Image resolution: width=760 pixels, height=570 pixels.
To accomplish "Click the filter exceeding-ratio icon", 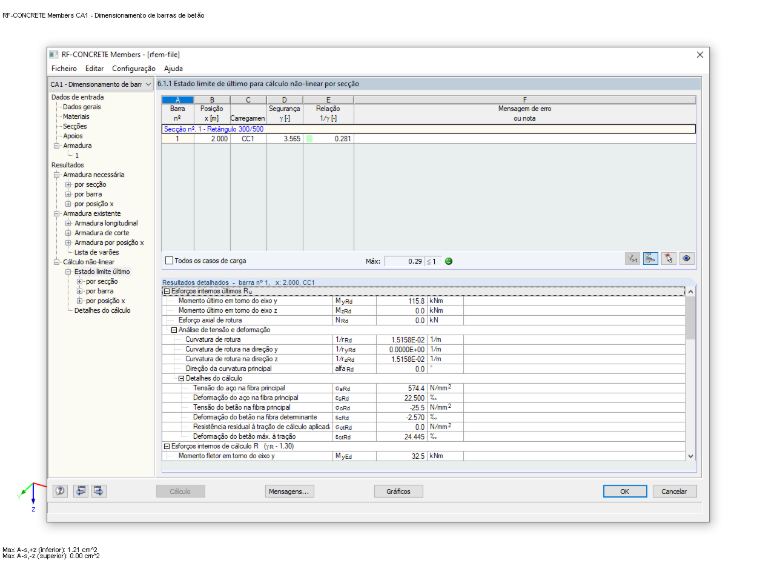I will (x=633, y=259).
